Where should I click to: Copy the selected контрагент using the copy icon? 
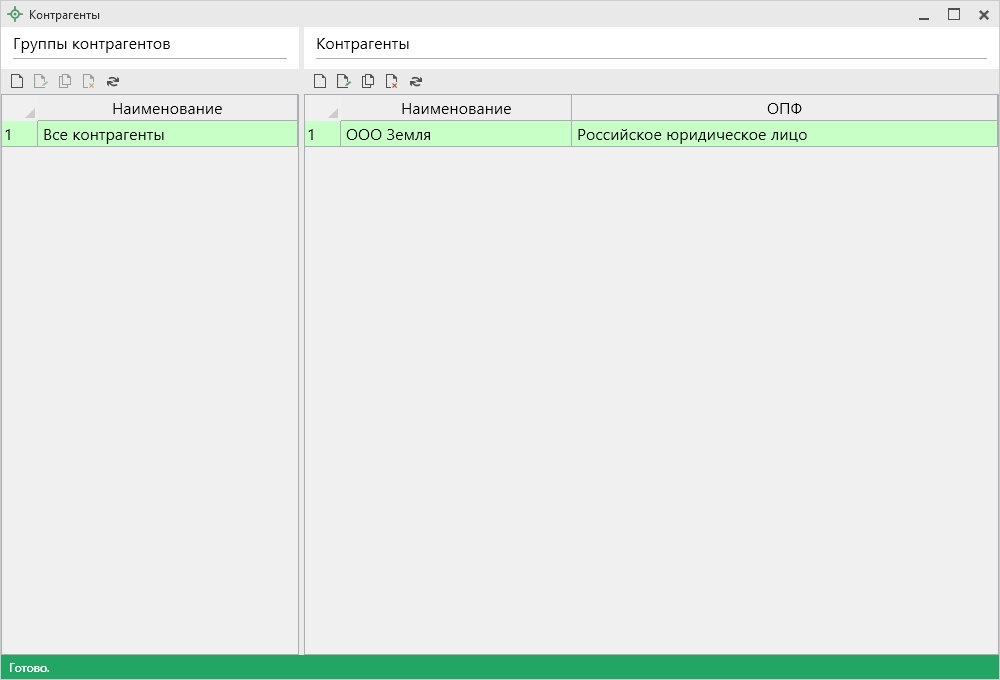368,81
